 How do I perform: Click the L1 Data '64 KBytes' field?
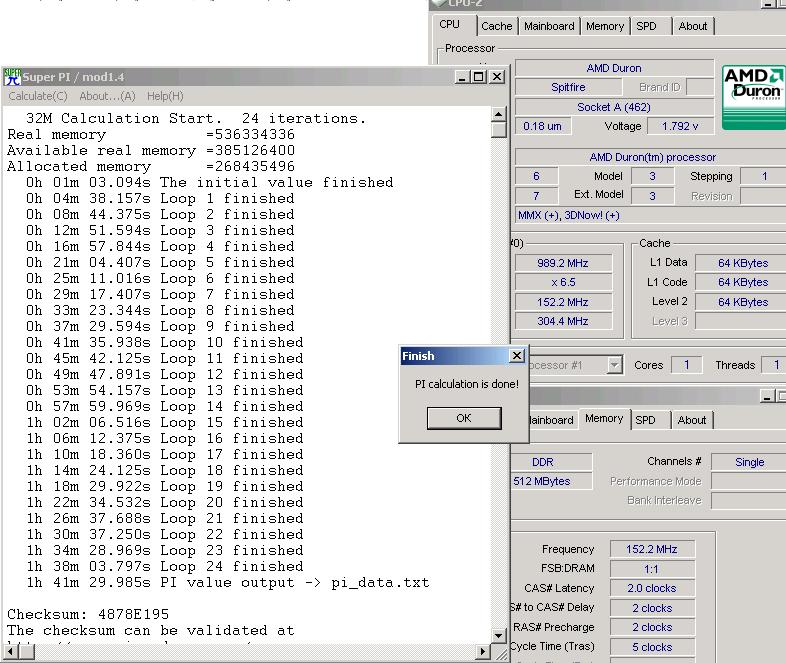pyautogui.click(x=741, y=263)
